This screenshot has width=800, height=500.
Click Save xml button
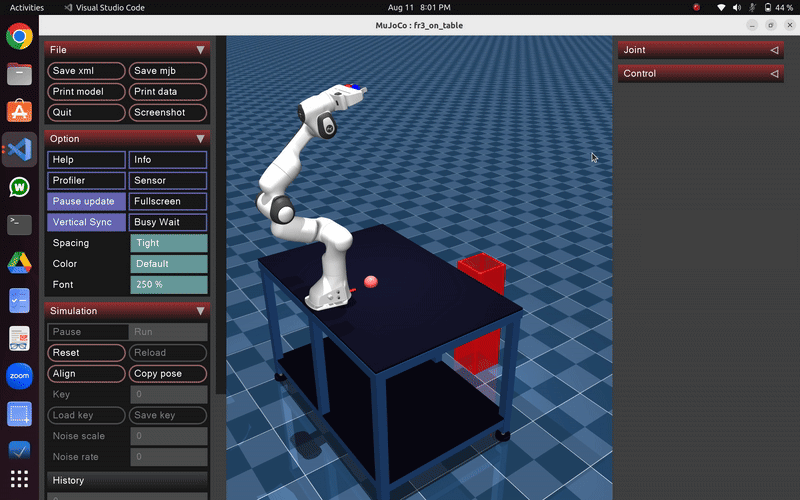coord(86,71)
